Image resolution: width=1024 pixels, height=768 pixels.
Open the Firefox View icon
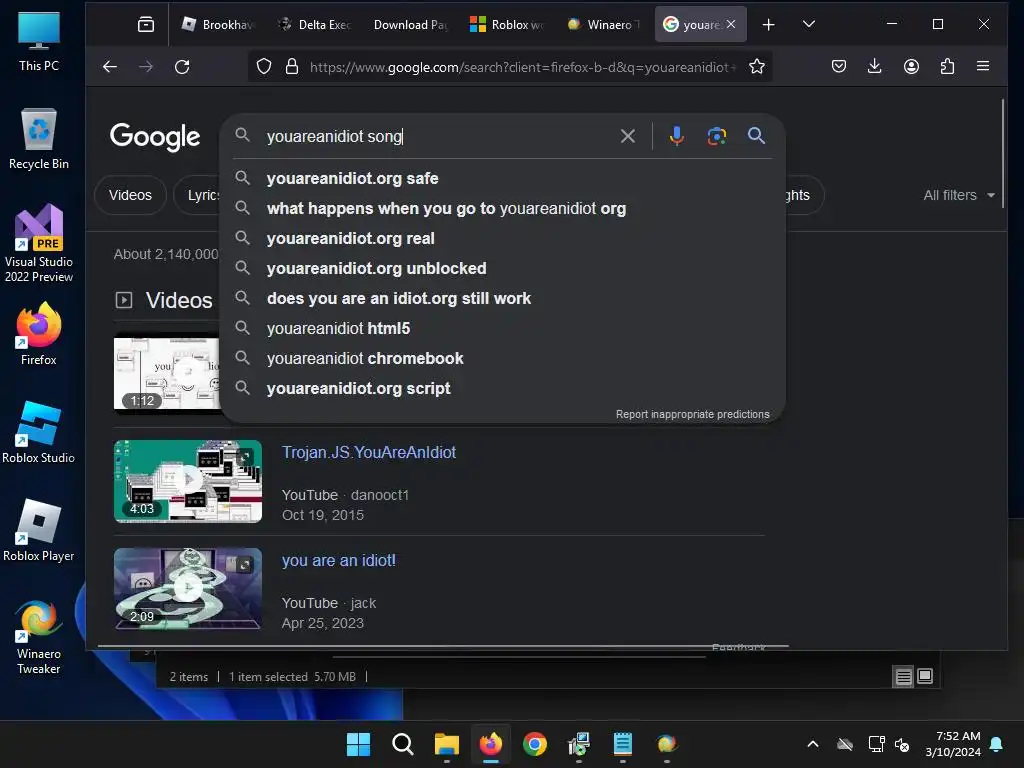click(x=146, y=25)
